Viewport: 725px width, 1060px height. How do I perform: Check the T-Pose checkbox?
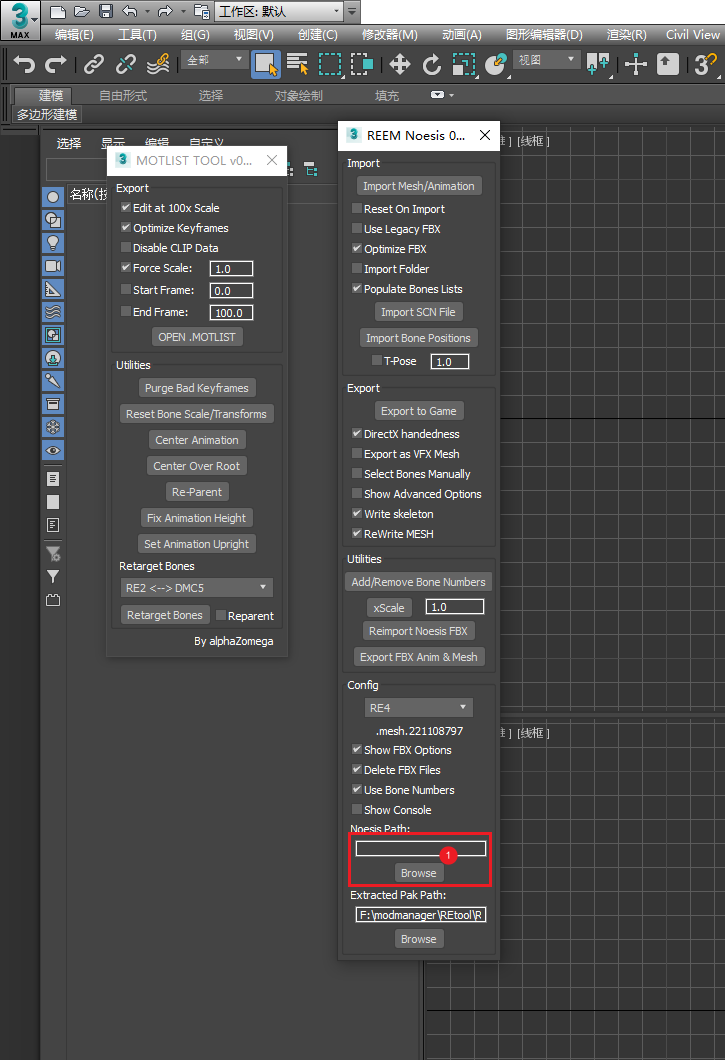(x=377, y=361)
